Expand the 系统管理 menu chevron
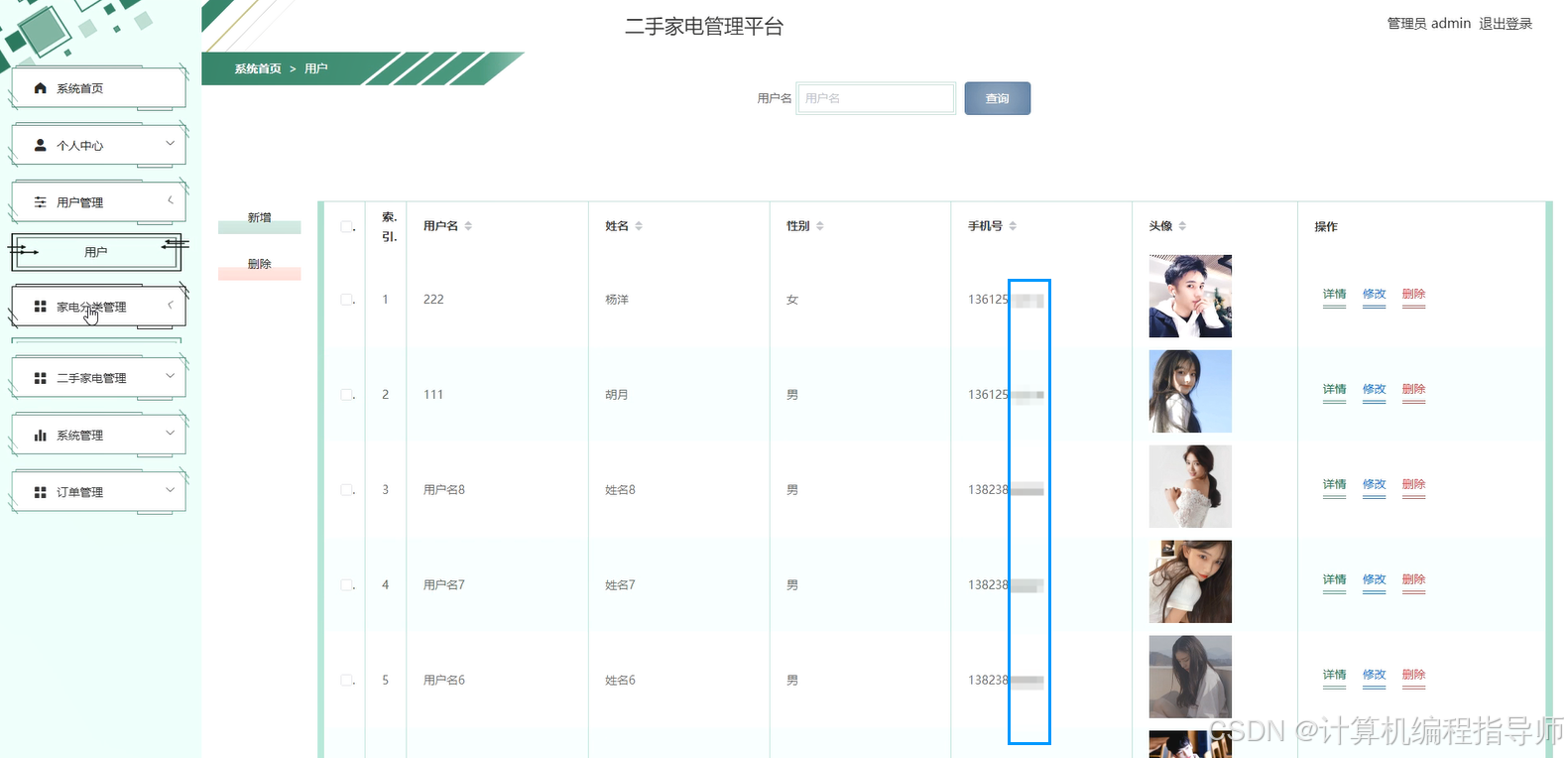 pos(170,434)
